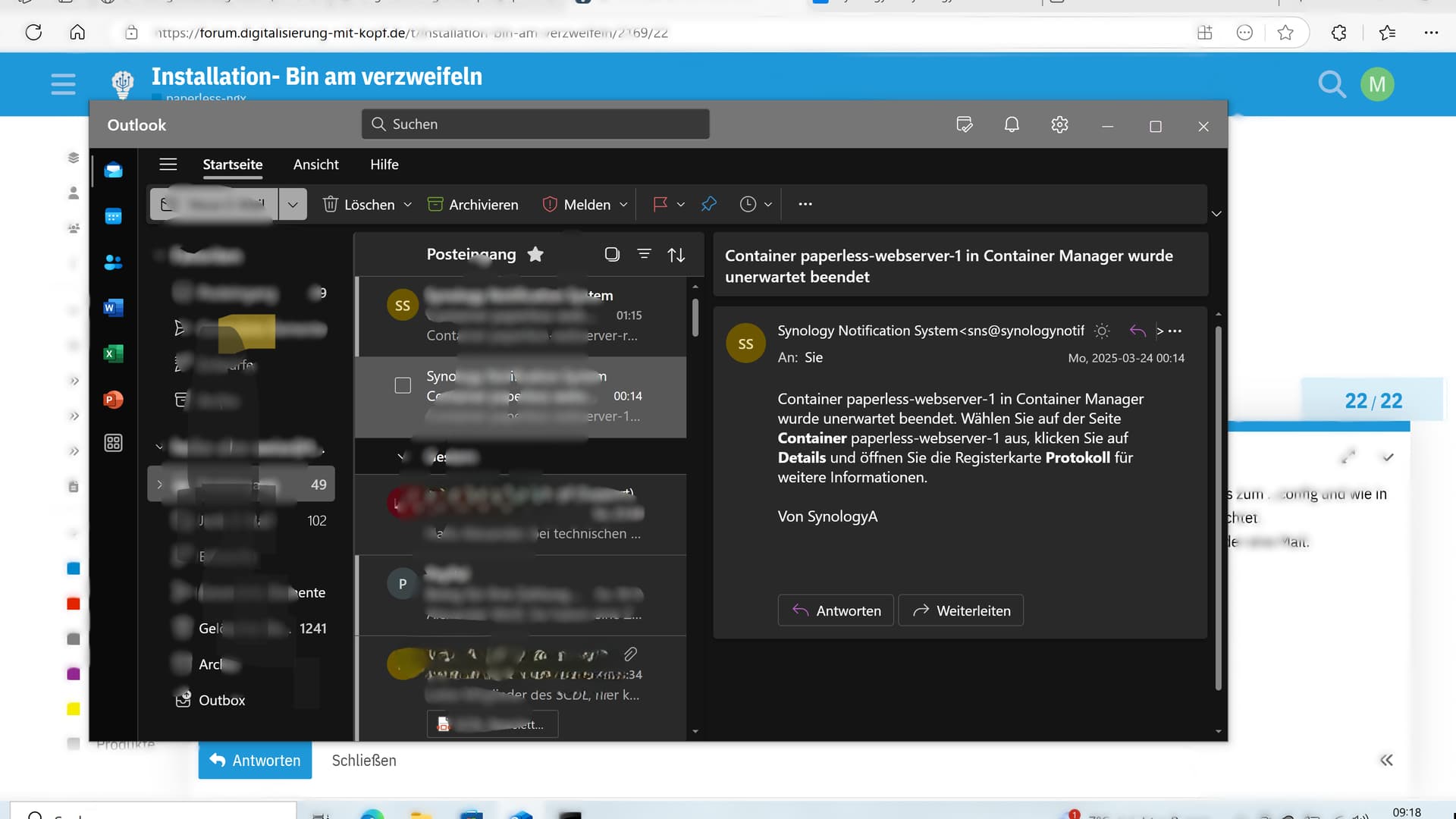Collapse the account folder tree chevron
Screen dimensions: 1456x819
coord(159,447)
